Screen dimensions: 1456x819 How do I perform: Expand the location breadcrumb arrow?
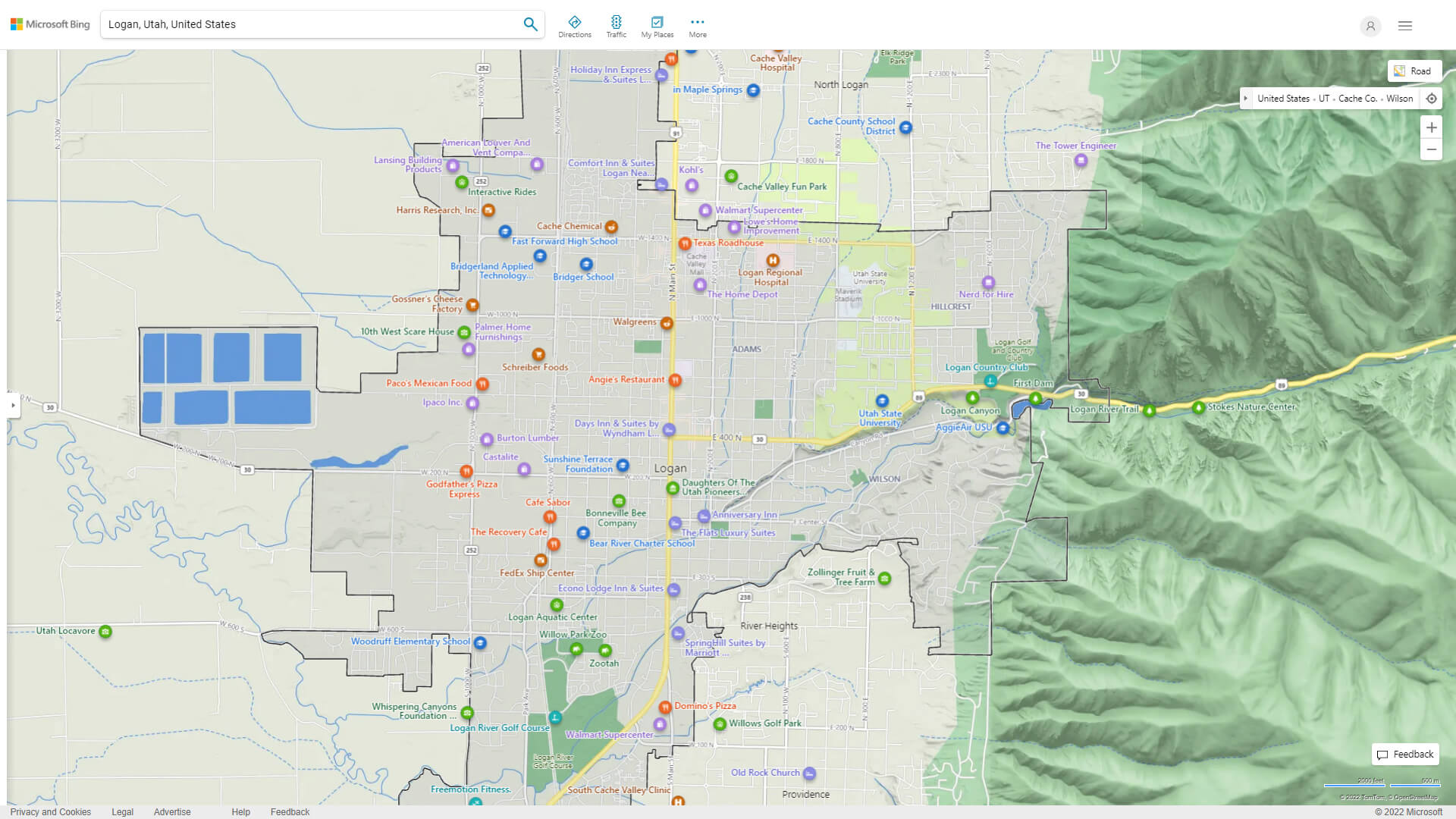pos(1247,98)
